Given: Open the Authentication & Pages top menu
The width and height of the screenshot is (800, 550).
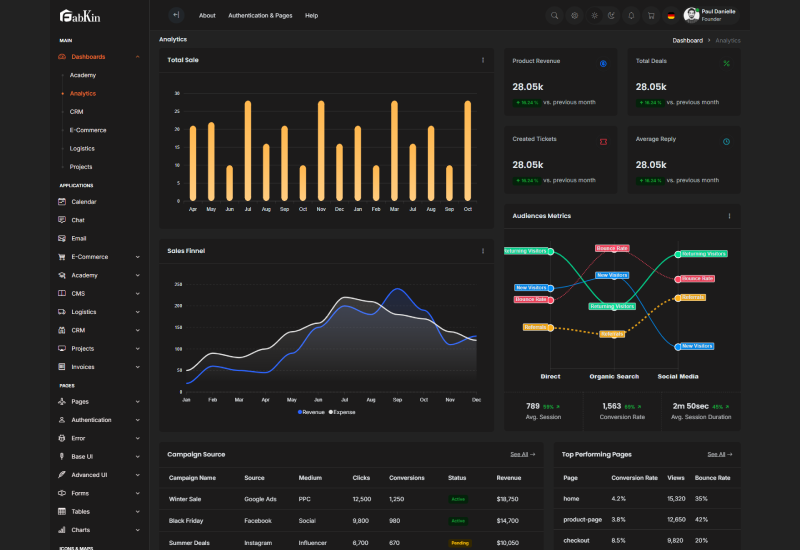Looking at the screenshot, I should [259, 16].
